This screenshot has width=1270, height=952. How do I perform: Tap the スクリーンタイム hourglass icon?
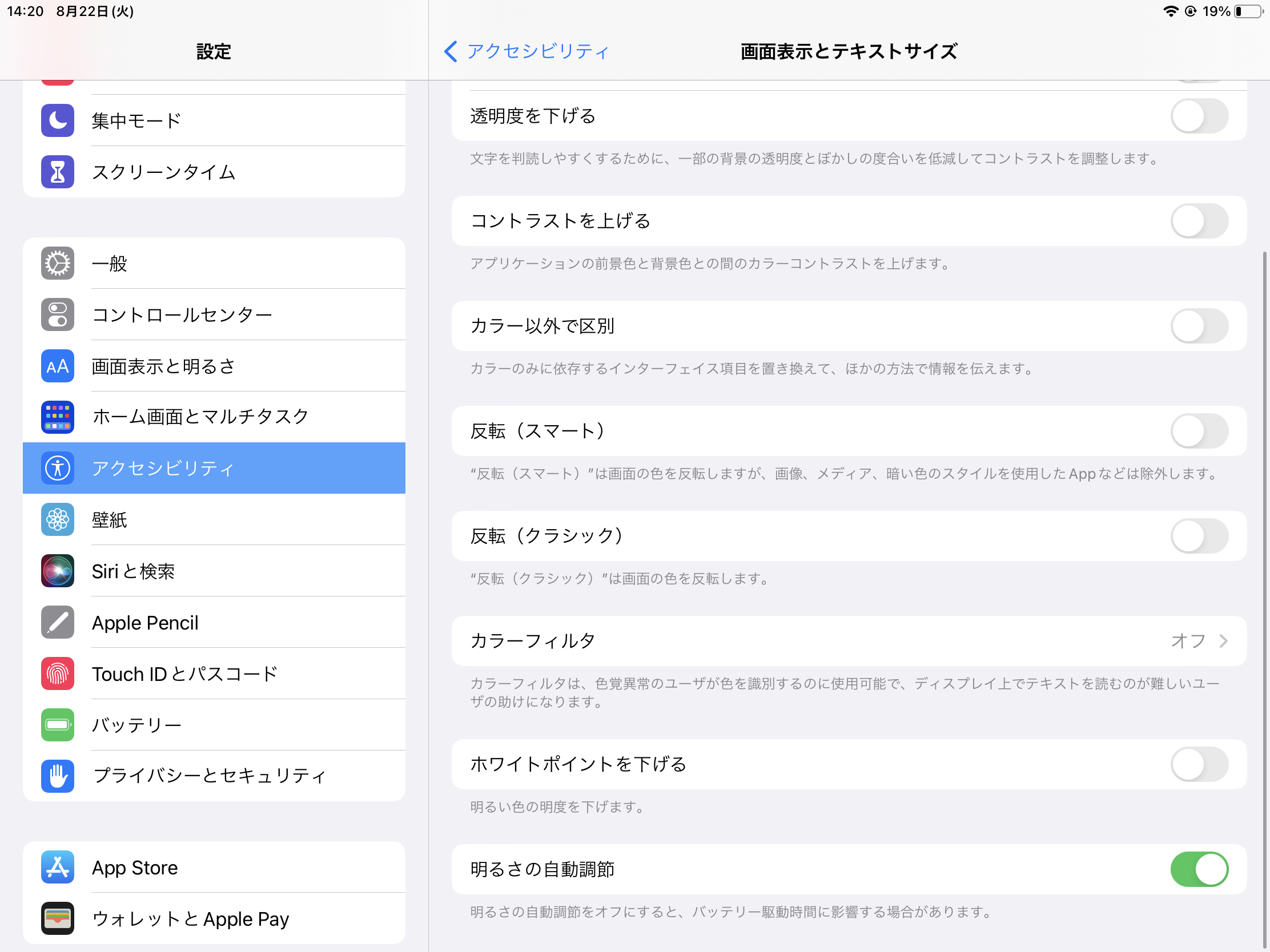coord(58,172)
